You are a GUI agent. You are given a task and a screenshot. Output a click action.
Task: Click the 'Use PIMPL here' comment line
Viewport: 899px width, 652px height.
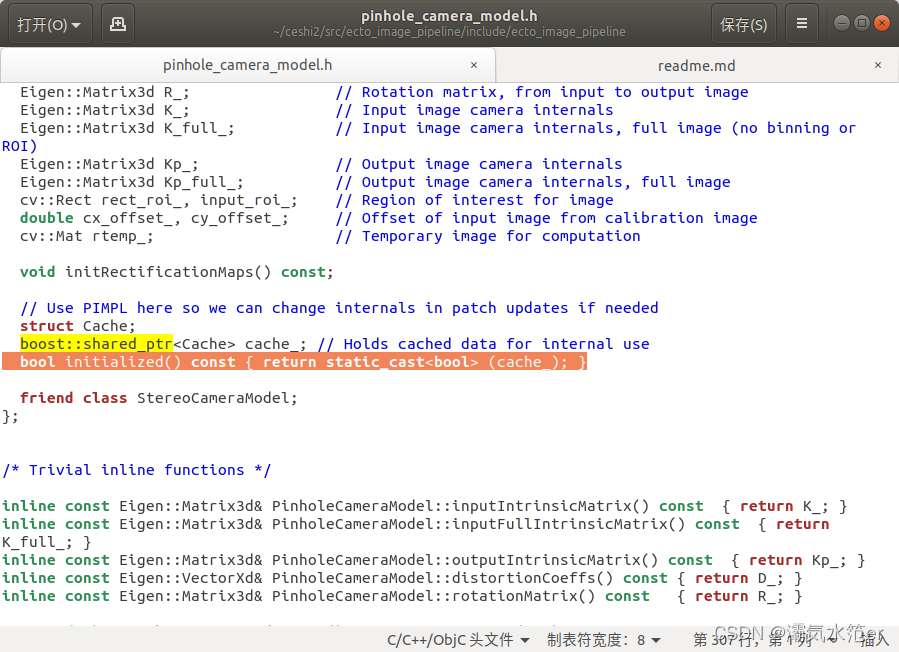[x=339, y=308]
